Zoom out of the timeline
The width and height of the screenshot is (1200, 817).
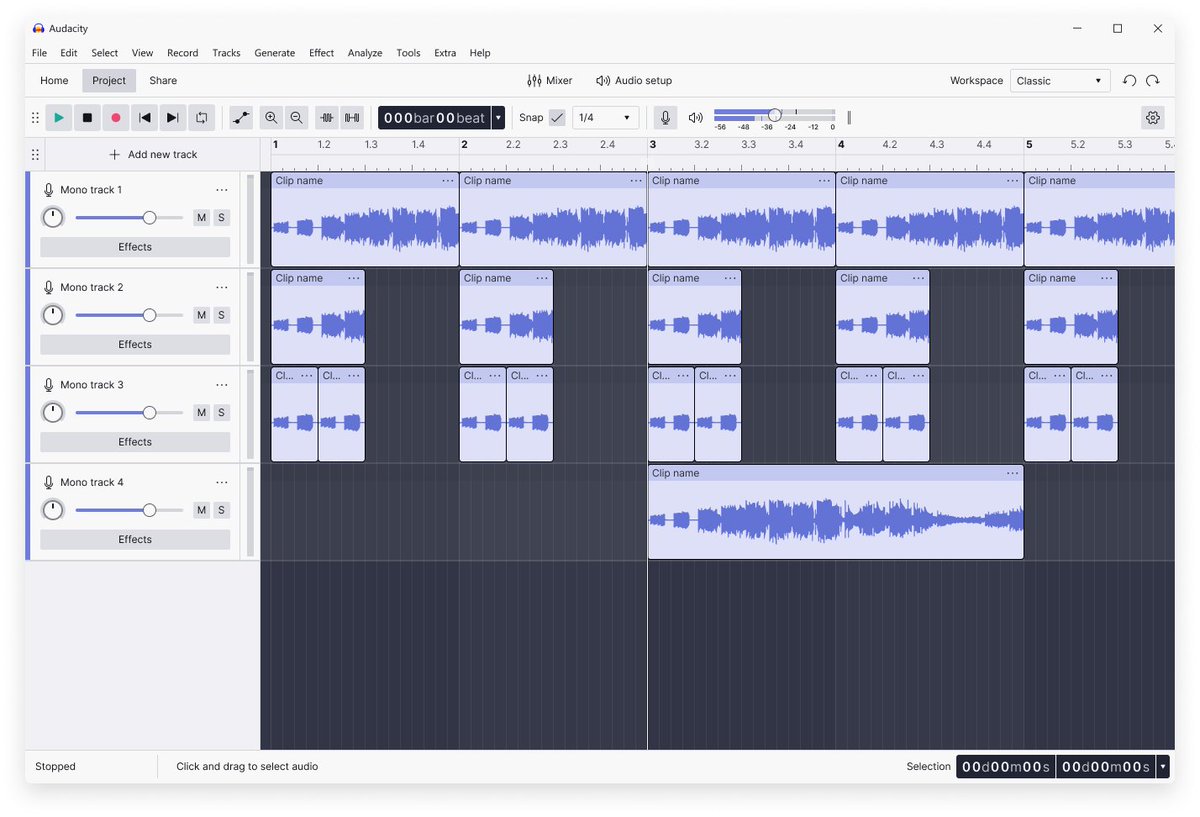click(x=296, y=118)
